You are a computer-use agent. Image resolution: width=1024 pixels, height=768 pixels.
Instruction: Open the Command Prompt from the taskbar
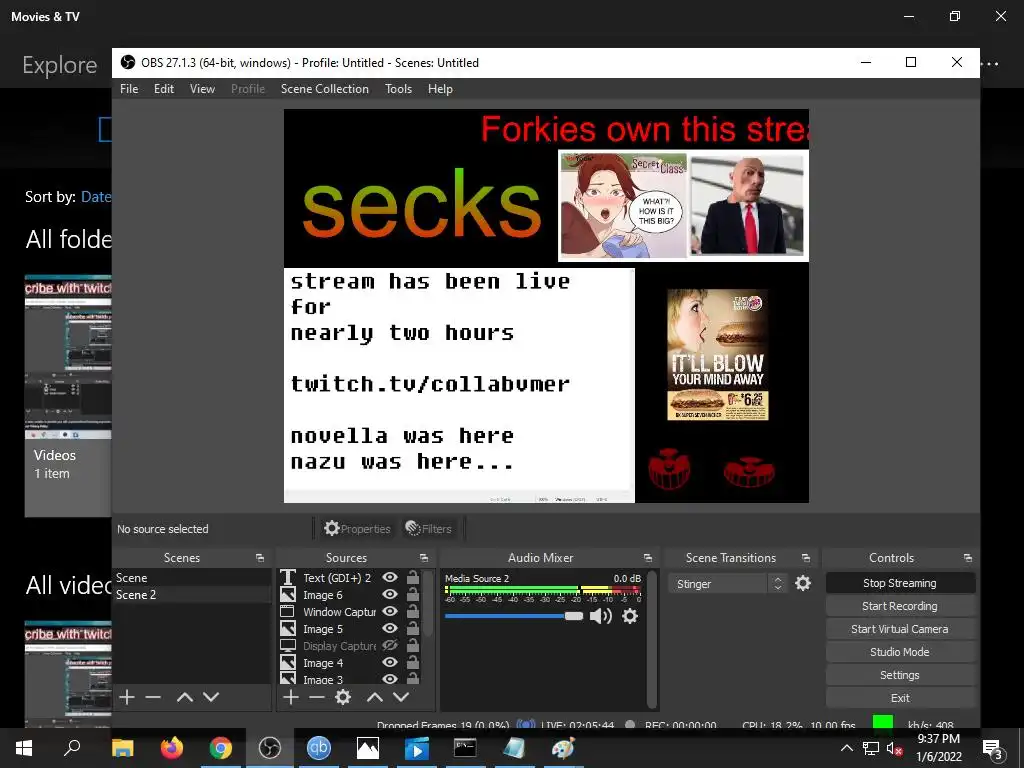[465, 748]
